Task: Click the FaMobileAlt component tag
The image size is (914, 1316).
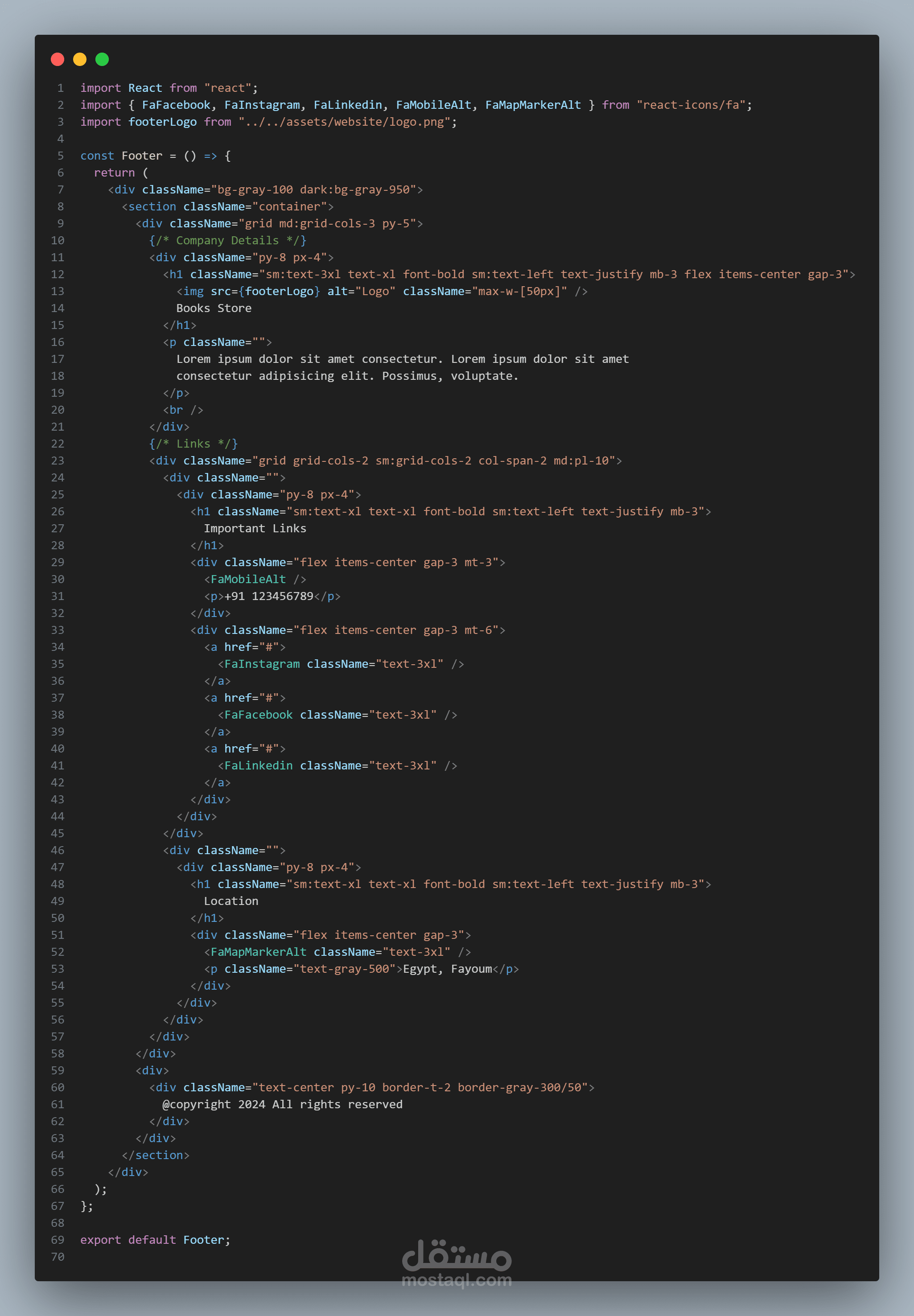Action: click(248, 579)
